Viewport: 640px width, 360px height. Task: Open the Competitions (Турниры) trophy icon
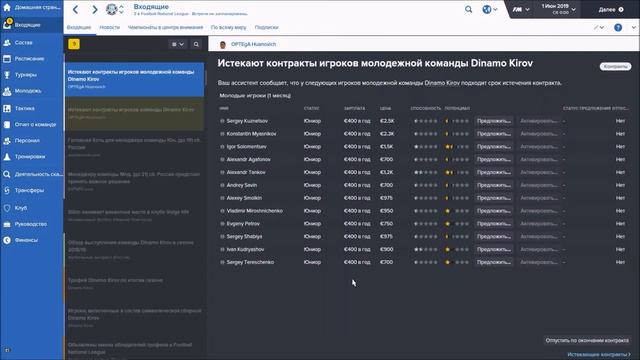(x=7, y=75)
